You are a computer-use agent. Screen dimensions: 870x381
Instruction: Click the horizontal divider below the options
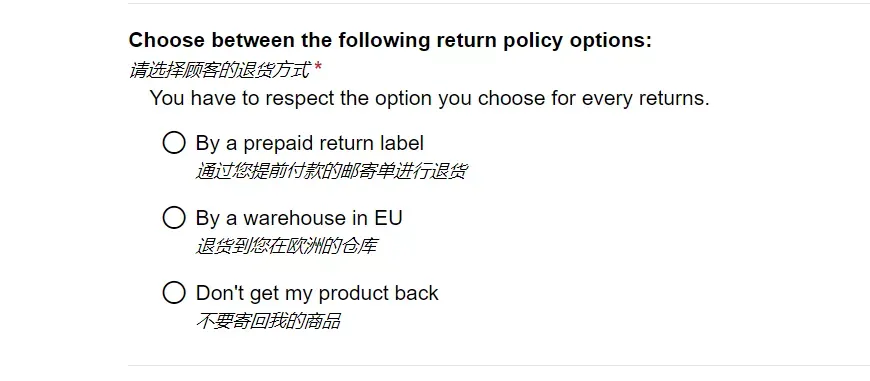(499, 365)
